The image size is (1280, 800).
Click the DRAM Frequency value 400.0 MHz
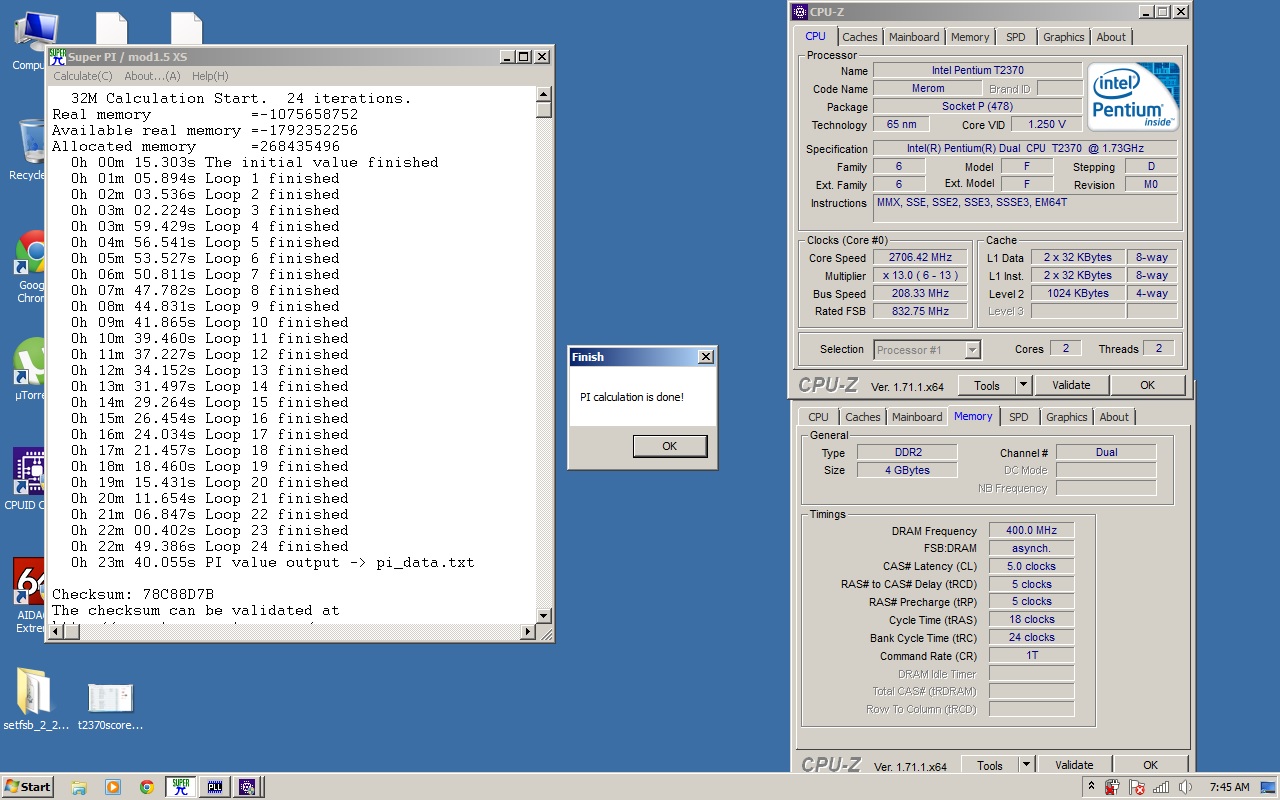(x=1032, y=530)
